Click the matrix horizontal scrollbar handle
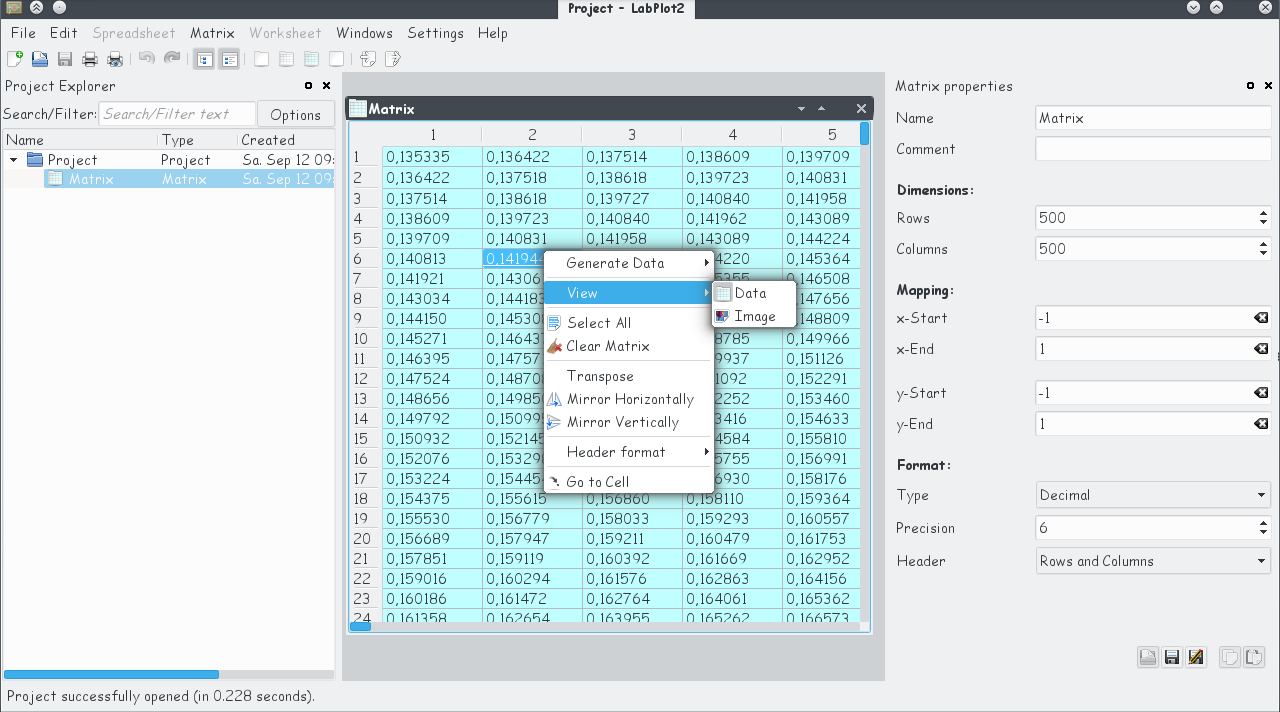This screenshot has width=1280, height=712. [x=360, y=626]
